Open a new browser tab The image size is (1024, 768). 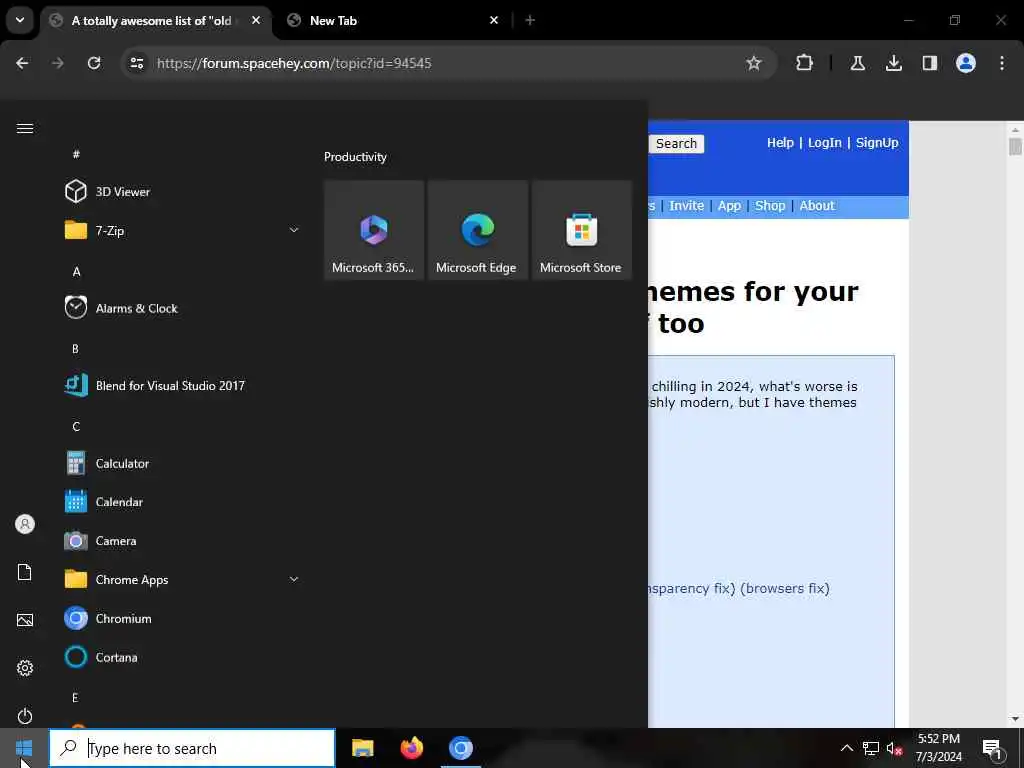click(530, 20)
